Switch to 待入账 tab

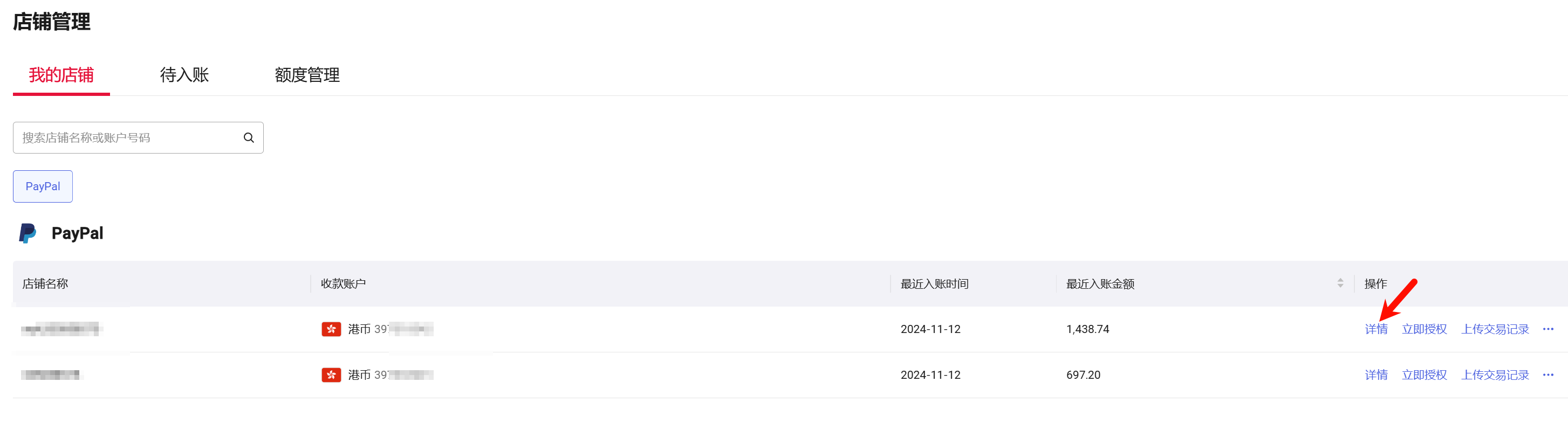pos(184,75)
